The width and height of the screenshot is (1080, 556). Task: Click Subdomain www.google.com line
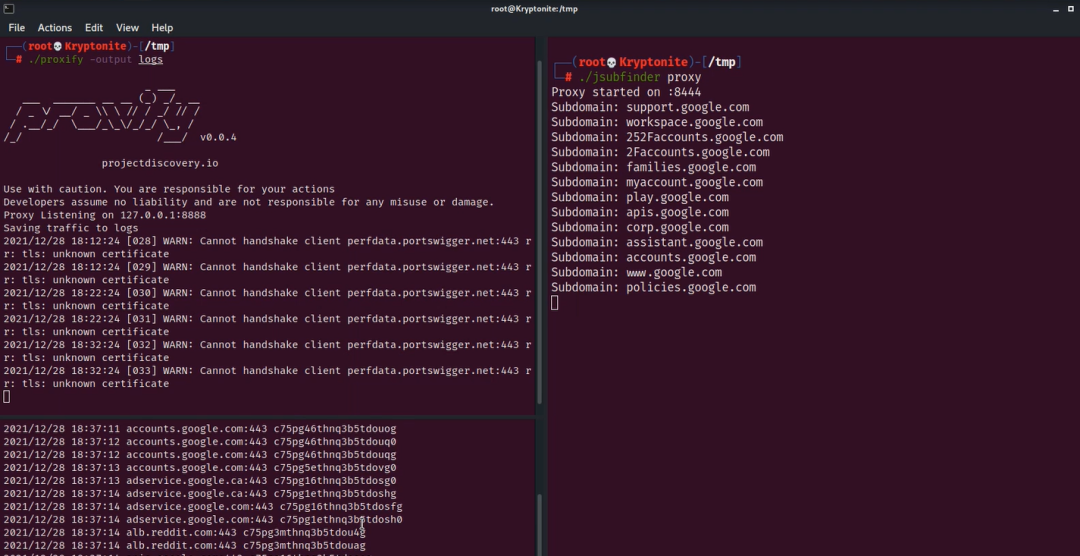(x=636, y=273)
